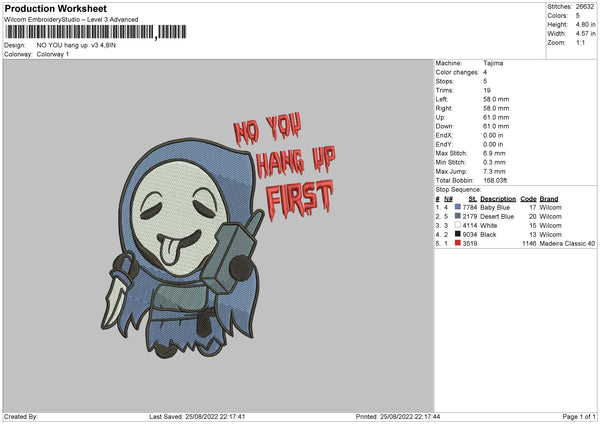Click the Down label in the stats list
Viewport: 600px width, 424px height.
[445, 126]
